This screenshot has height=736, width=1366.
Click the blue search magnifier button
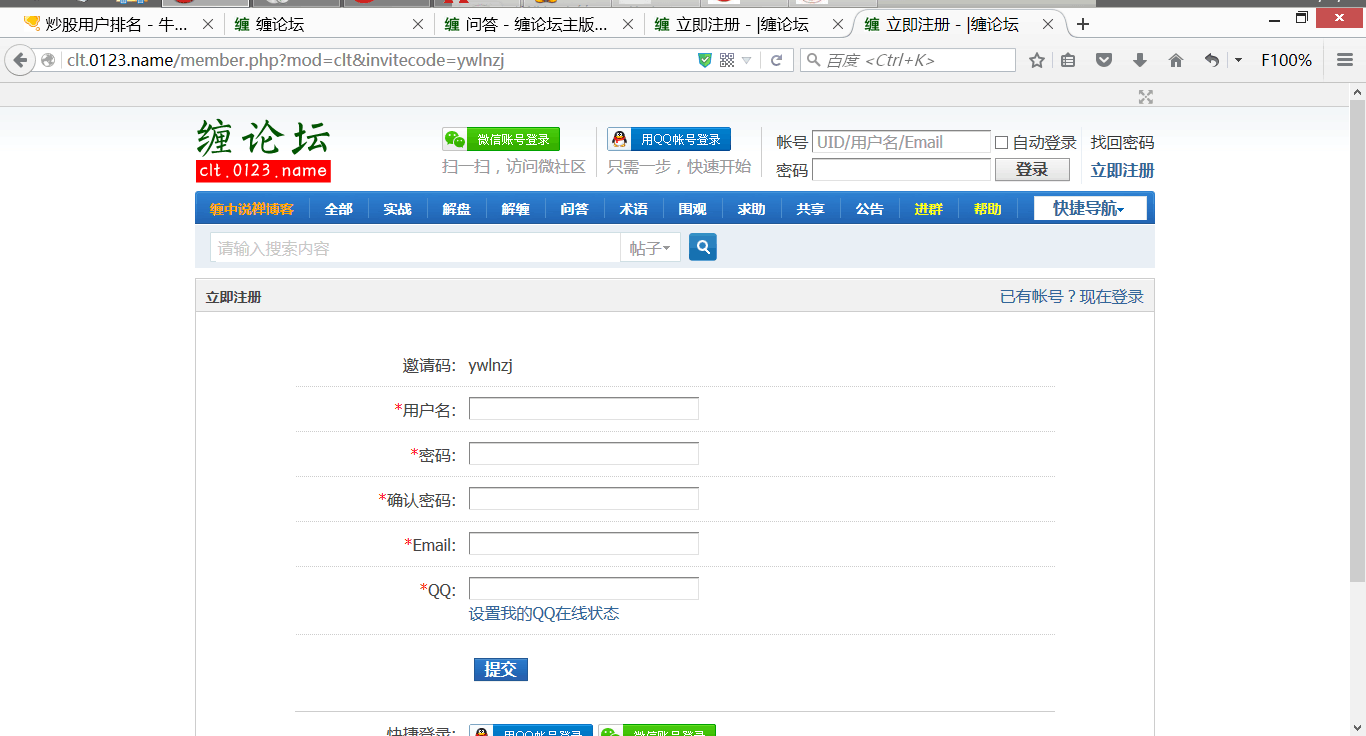click(x=703, y=247)
